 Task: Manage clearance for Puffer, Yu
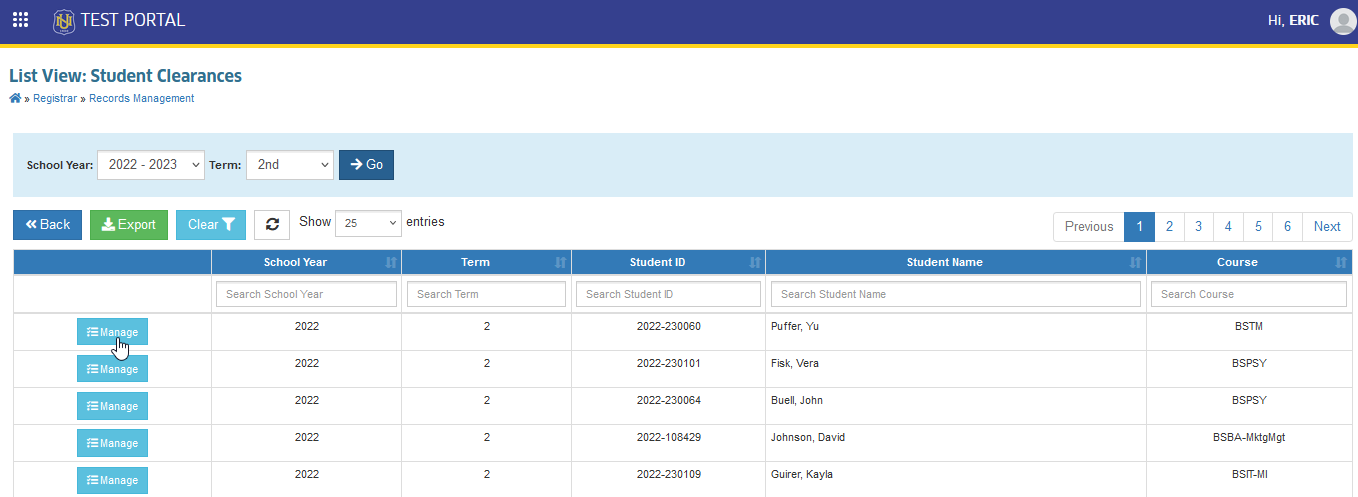click(112, 332)
